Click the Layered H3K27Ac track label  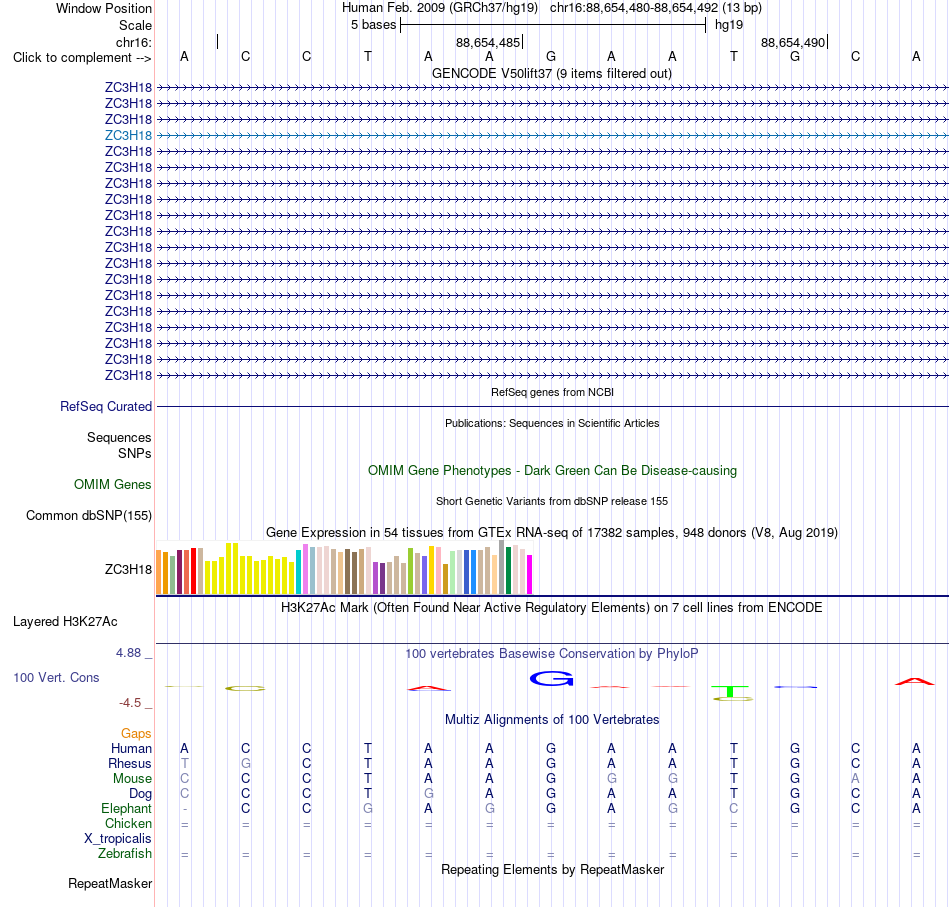65,622
